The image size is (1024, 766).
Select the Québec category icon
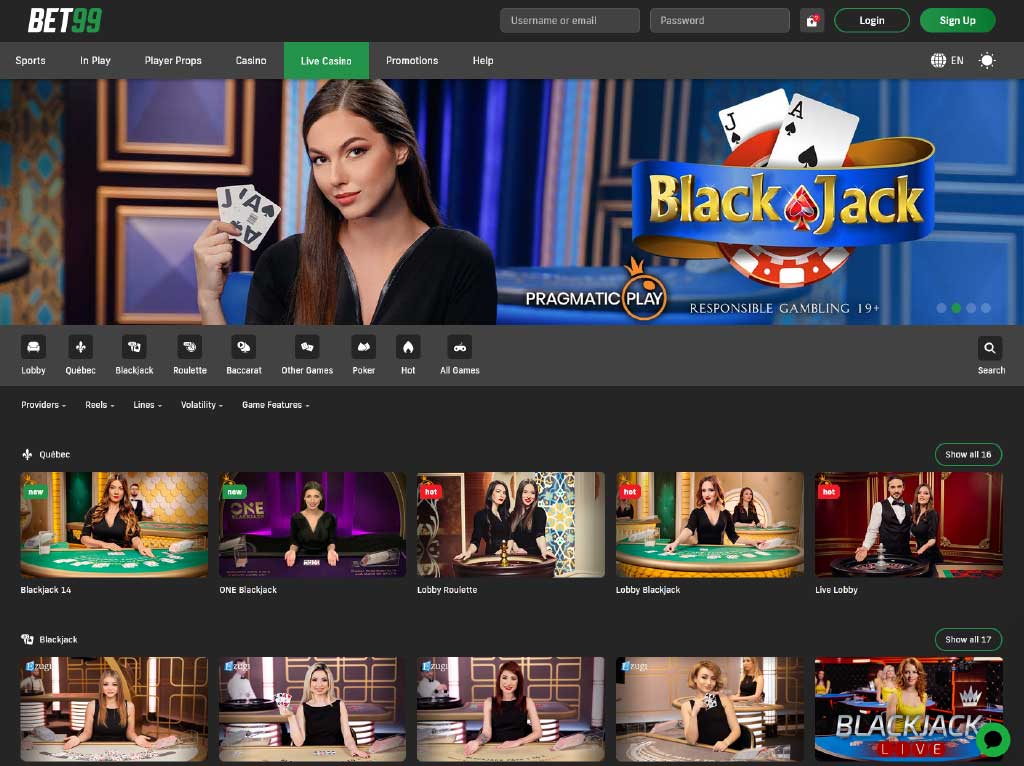(80, 347)
